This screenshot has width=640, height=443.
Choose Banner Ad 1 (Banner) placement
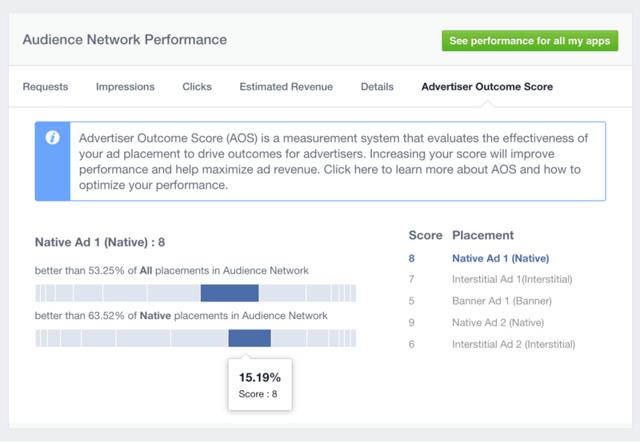(x=502, y=300)
